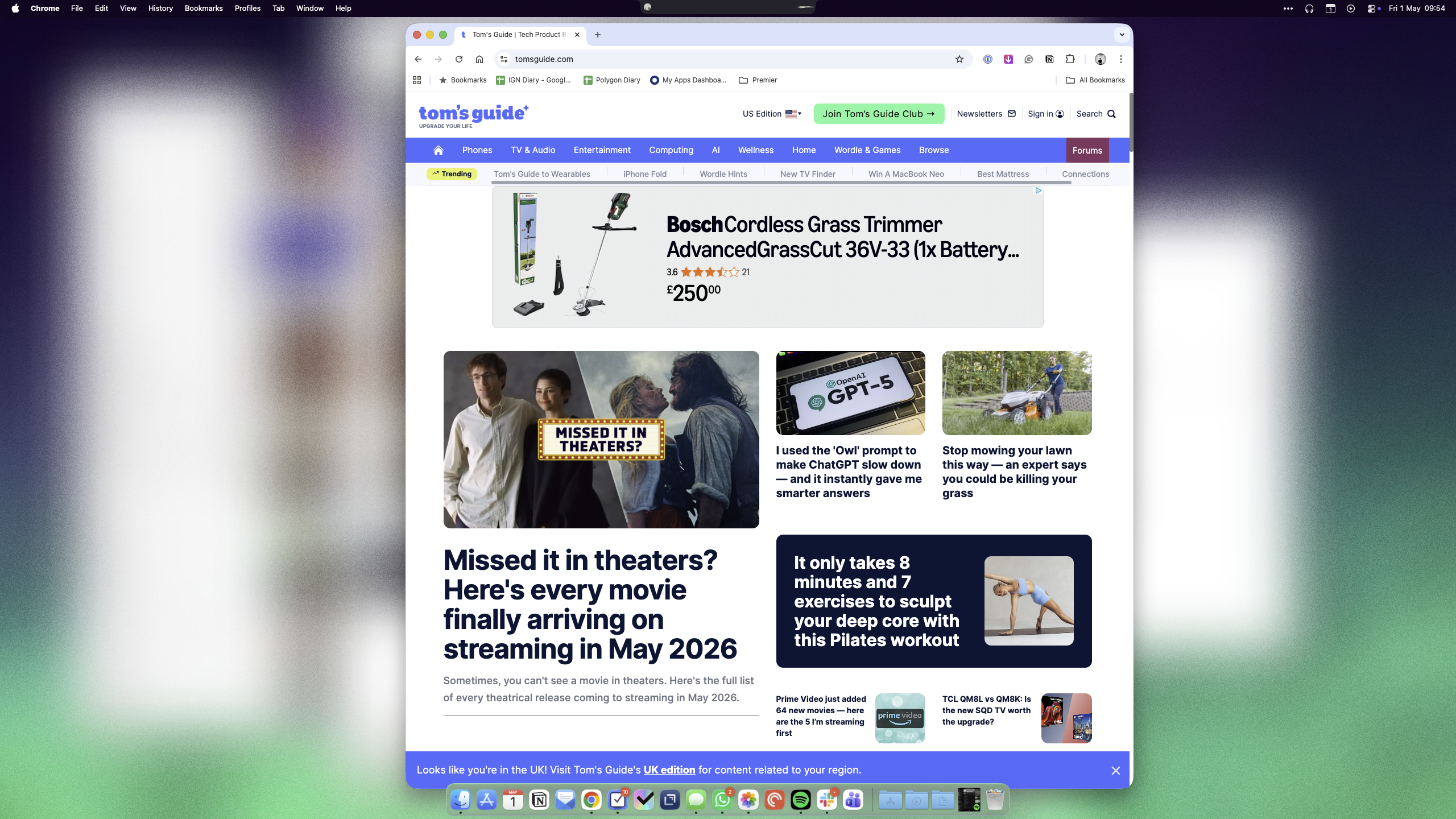Reload the tomsguide.com page
Screen dimensions: 1456x819
(459, 59)
